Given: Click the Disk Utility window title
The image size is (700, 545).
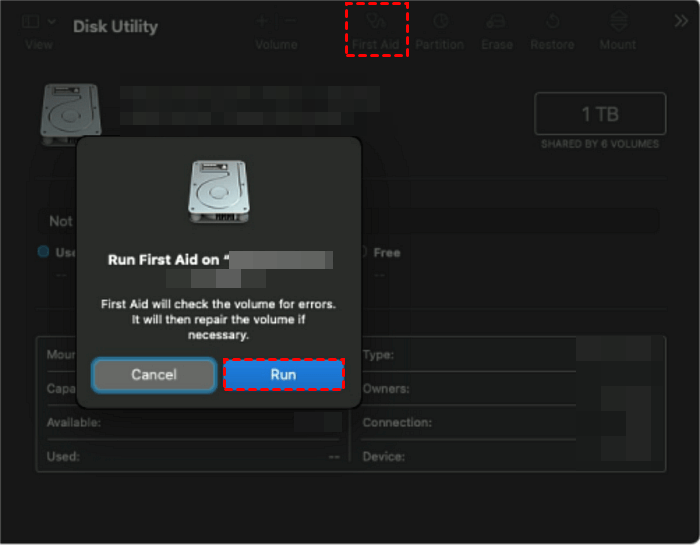Looking at the screenshot, I should click(116, 27).
